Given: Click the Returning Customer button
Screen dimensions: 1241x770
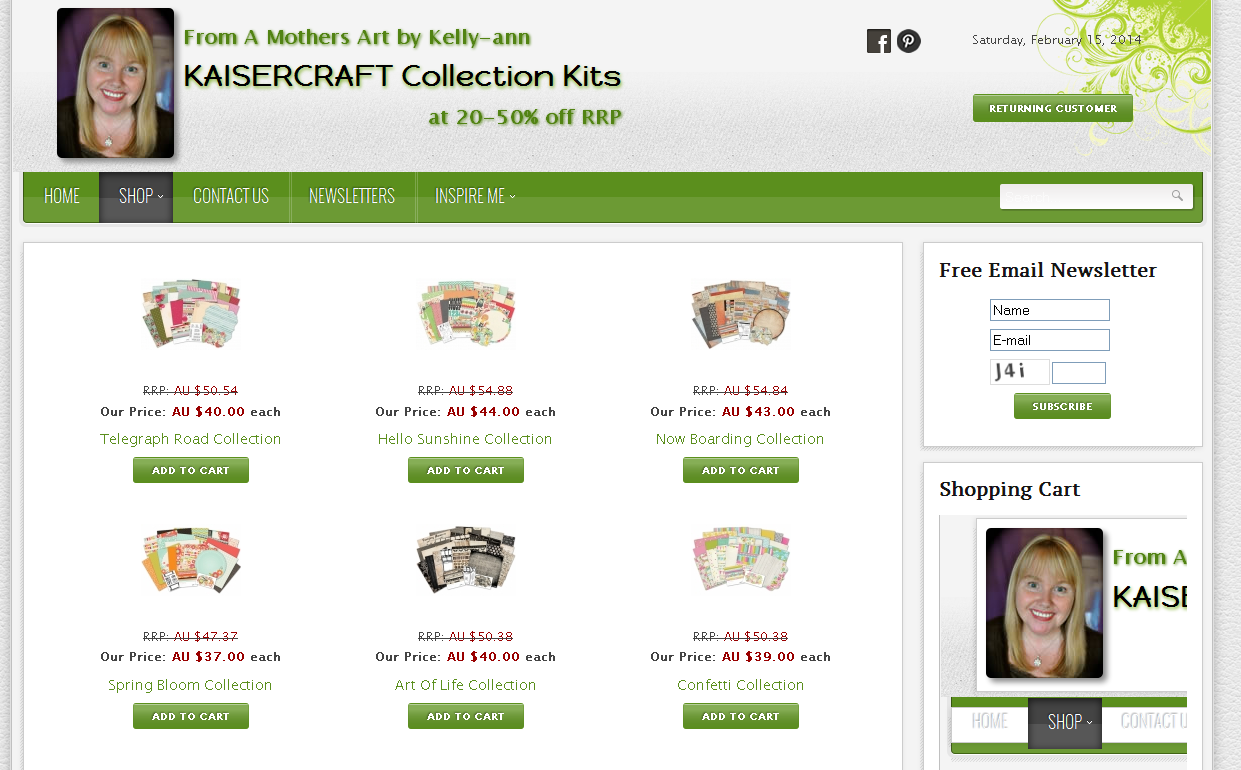Looking at the screenshot, I should (1052, 108).
